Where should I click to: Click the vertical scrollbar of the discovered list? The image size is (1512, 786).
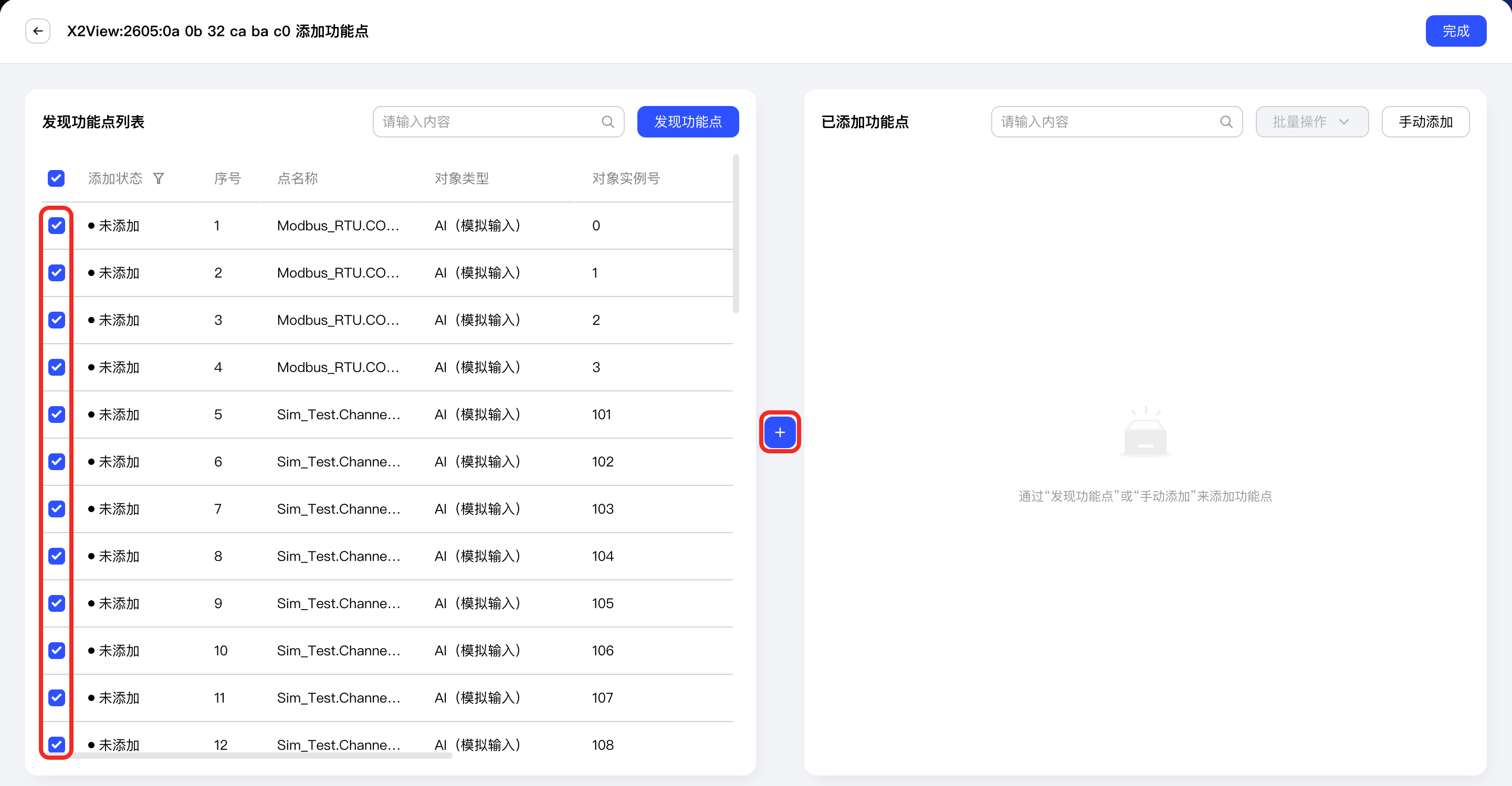[x=736, y=234]
